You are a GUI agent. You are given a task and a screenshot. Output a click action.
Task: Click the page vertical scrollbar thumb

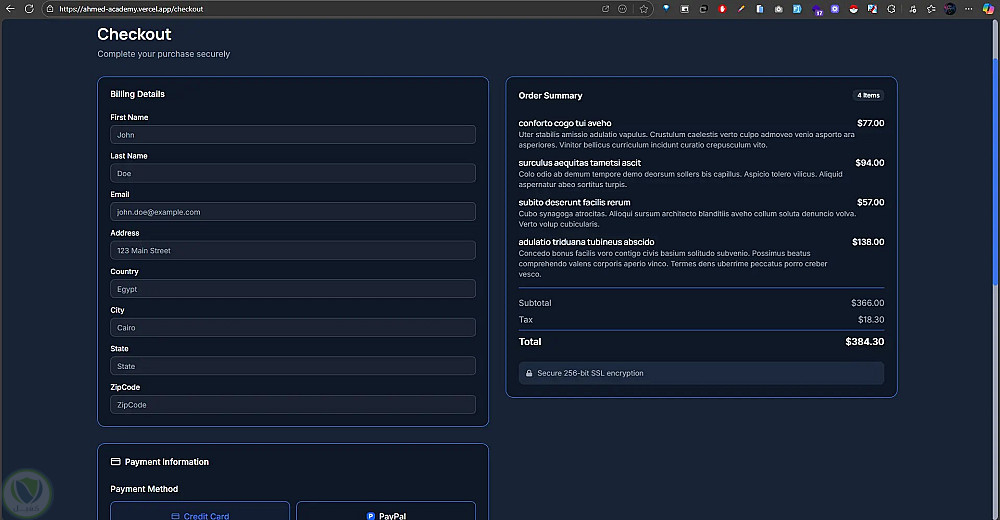[x=996, y=172]
